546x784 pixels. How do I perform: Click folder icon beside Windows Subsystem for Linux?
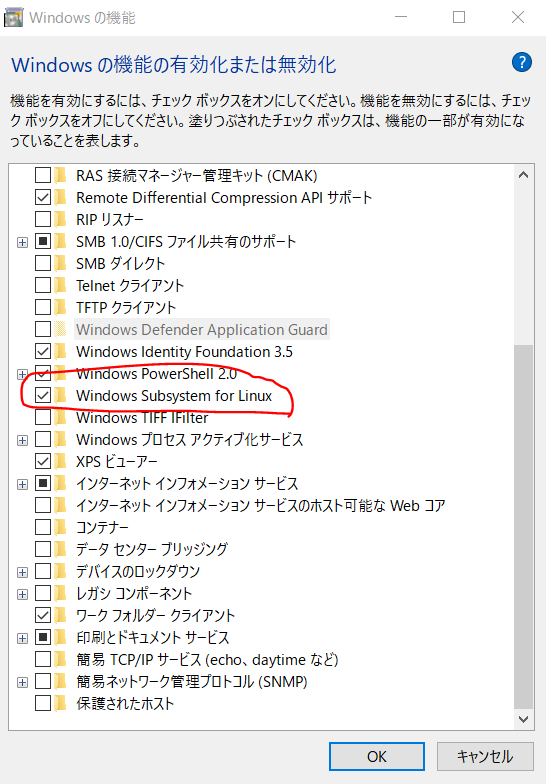tap(61, 396)
